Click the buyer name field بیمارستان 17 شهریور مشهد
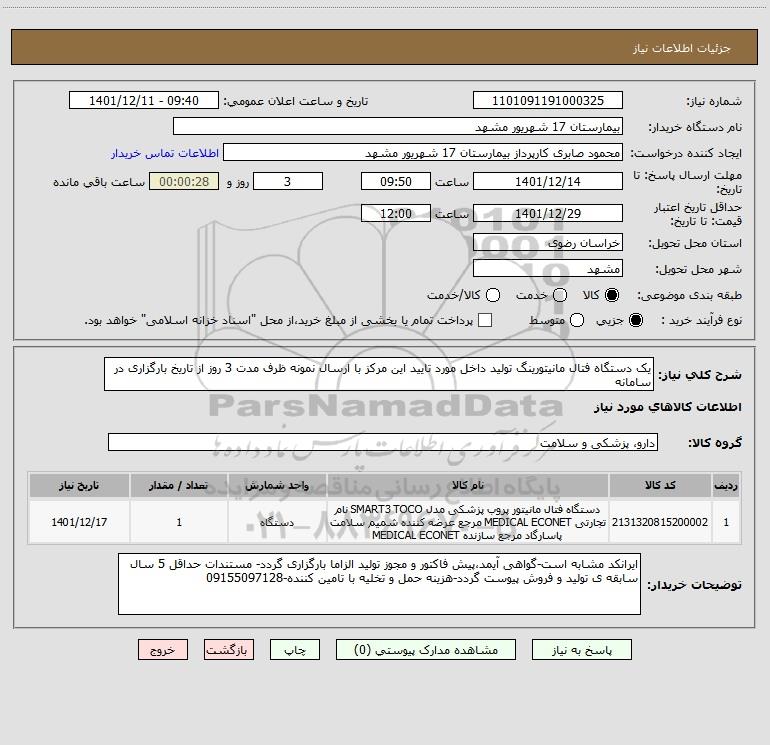 [398, 127]
